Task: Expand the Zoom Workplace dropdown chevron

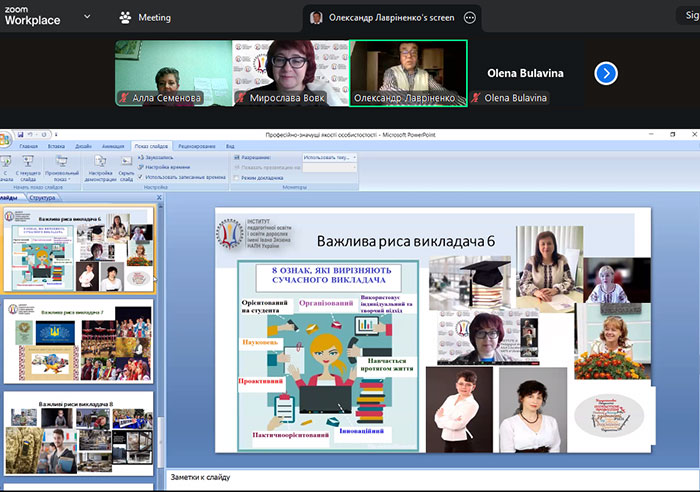Action: pyautogui.click(x=87, y=17)
